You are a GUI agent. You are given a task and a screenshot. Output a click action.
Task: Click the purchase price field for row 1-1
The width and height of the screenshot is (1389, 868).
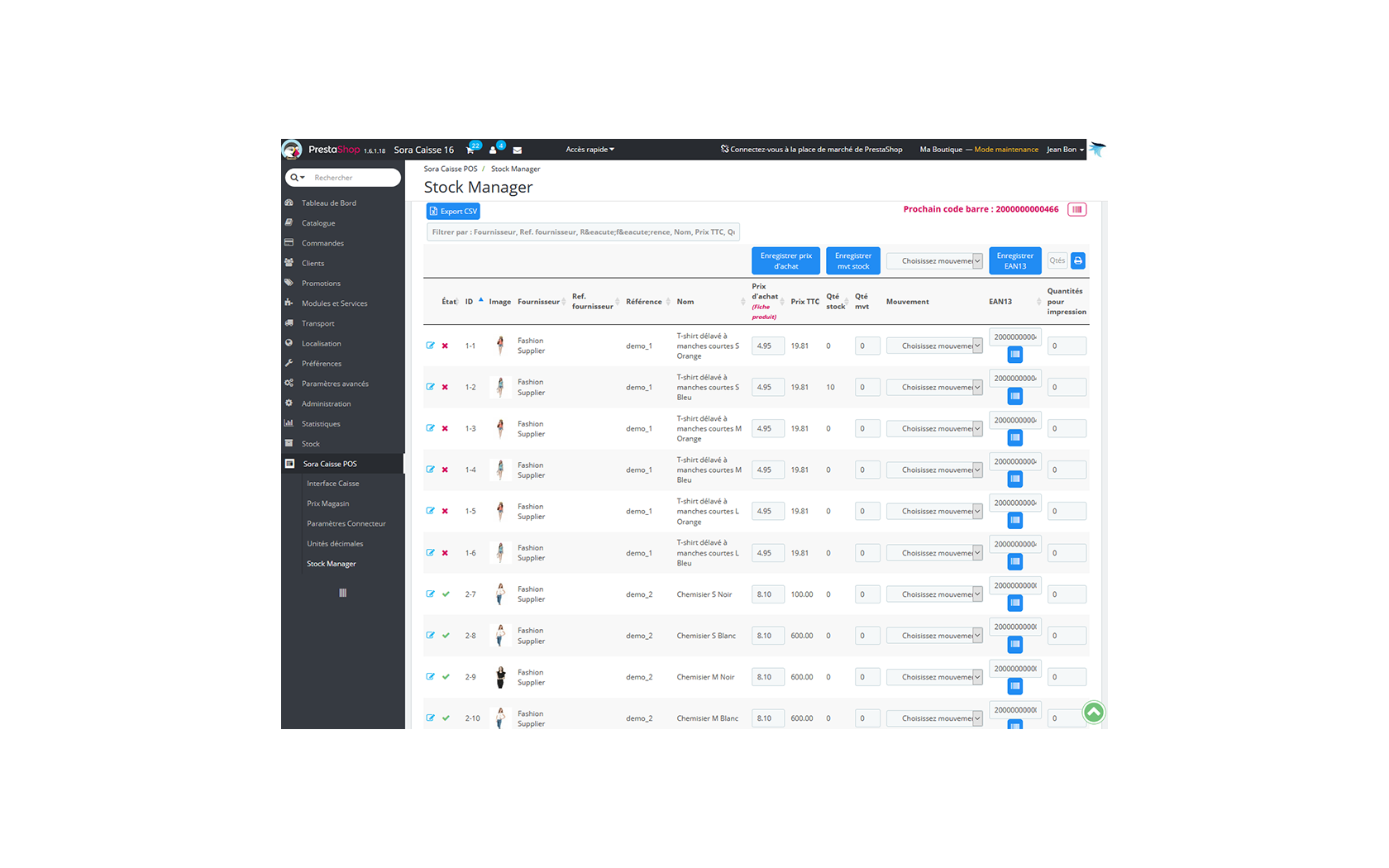768,346
